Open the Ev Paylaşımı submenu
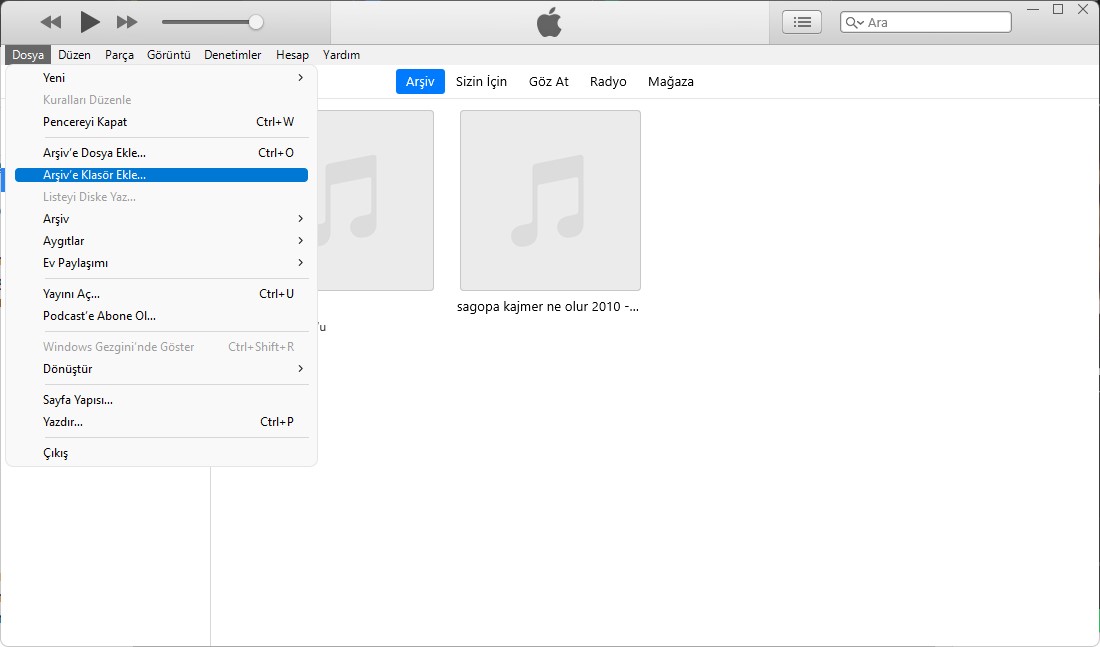 click(160, 263)
